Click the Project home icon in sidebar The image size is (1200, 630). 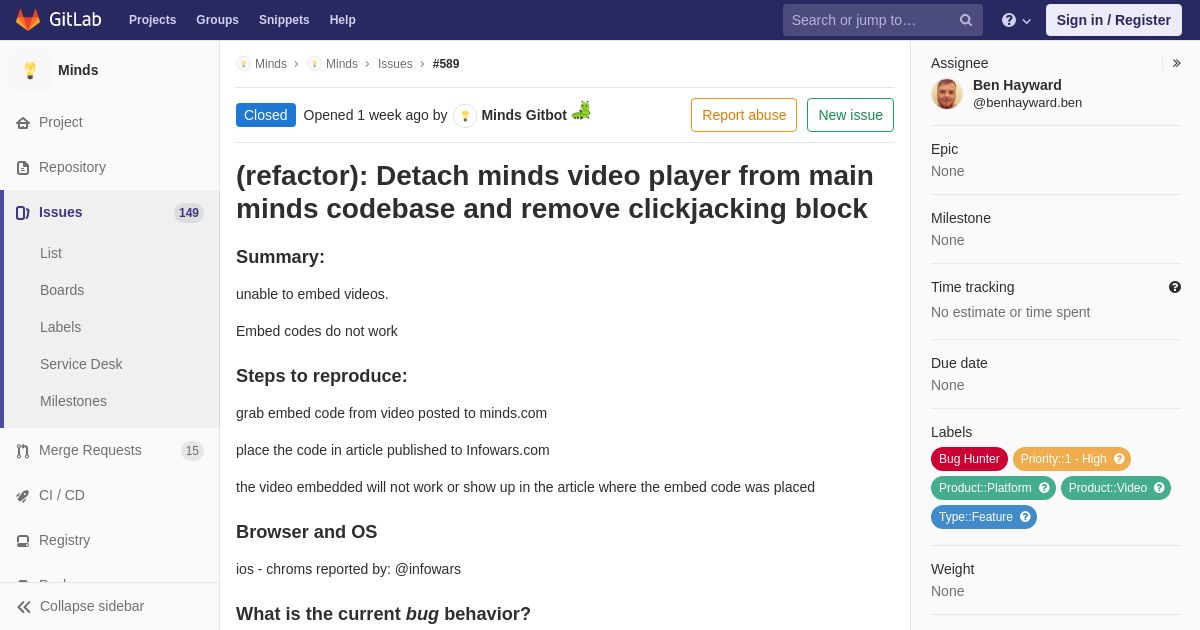22,123
